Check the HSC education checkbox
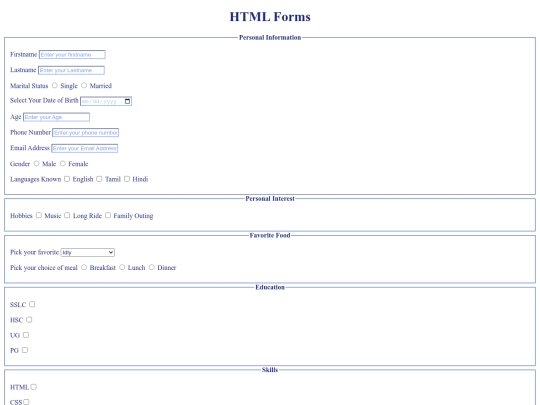Viewport: 540px width, 405px height. click(29, 320)
